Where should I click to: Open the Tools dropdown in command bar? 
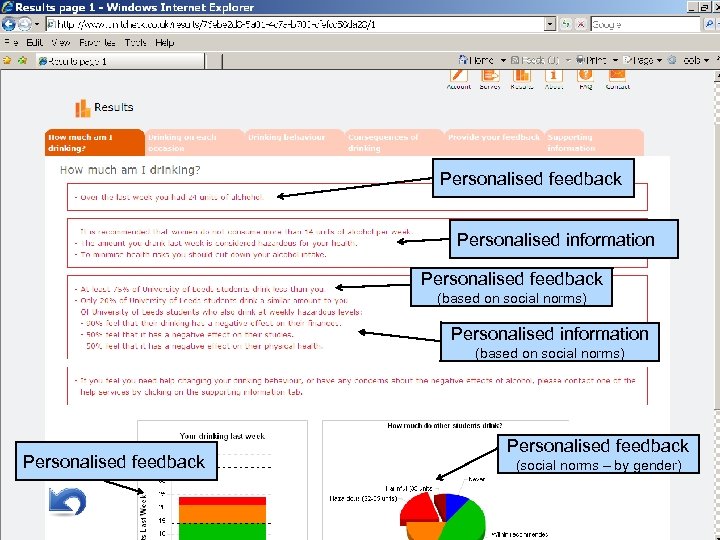point(706,61)
